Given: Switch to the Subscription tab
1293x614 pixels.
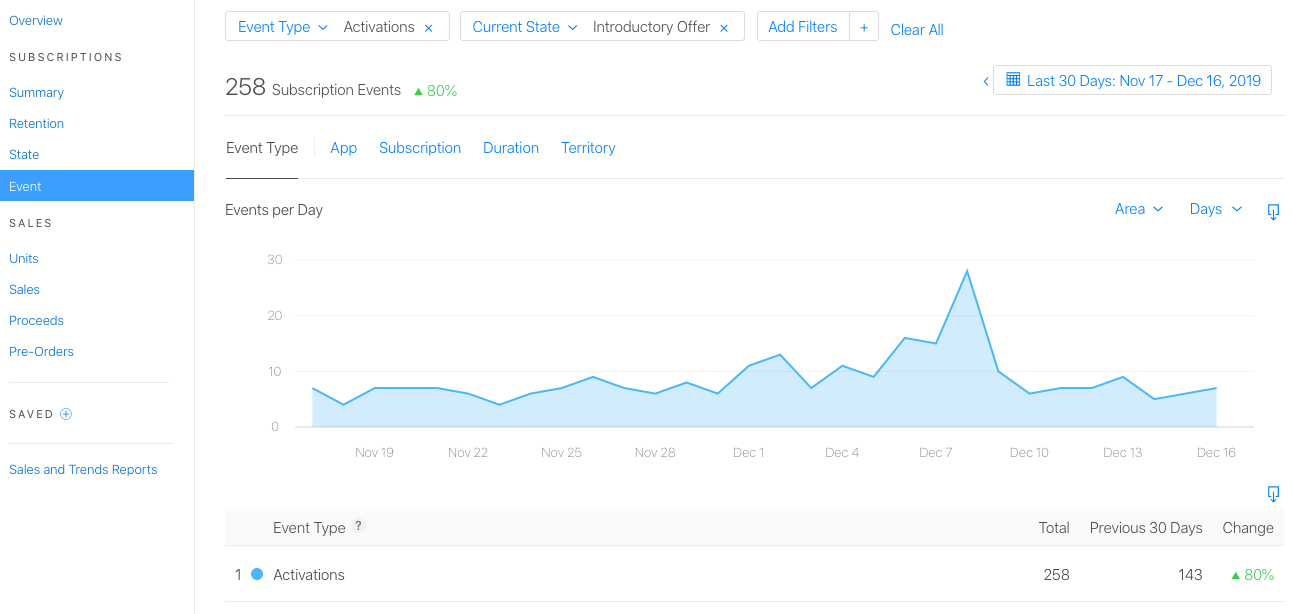Looking at the screenshot, I should point(420,148).
